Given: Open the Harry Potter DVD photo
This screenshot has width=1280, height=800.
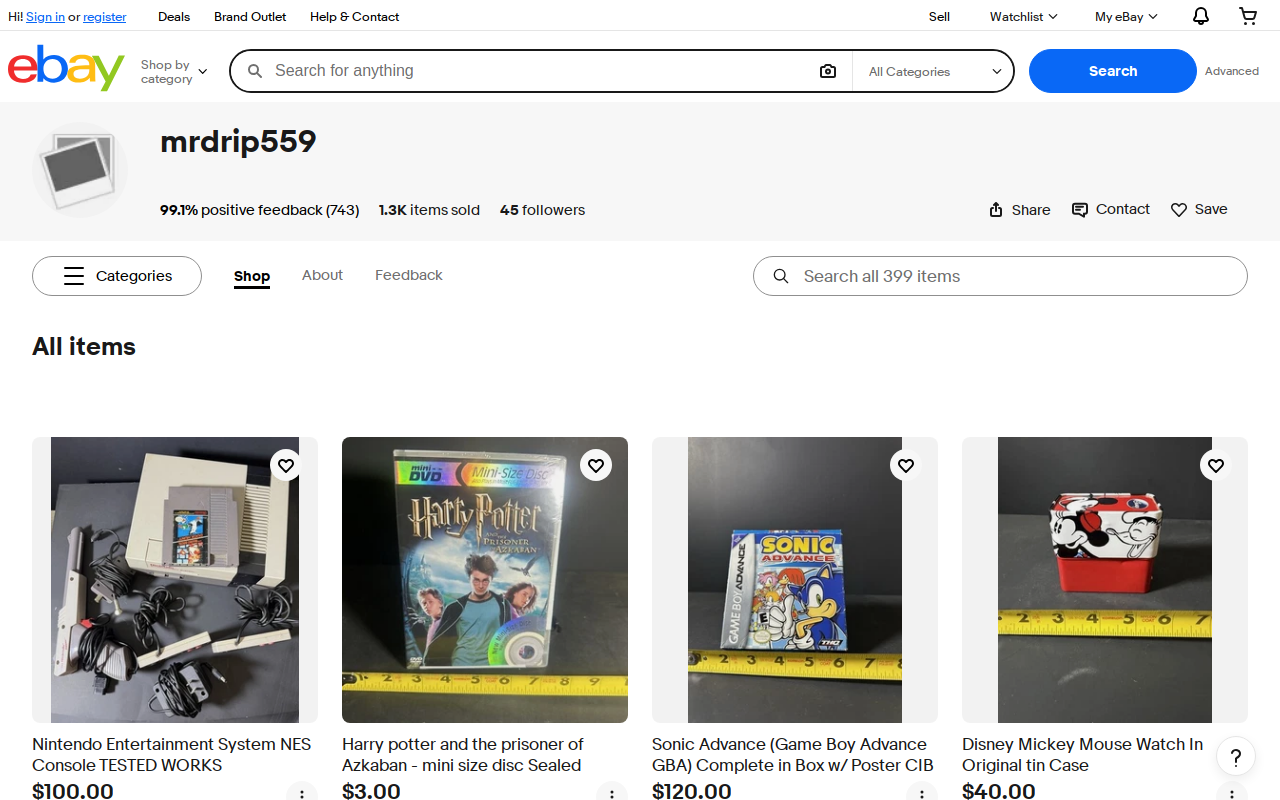Looking at the screenshot, I should (x=485, y=580).
